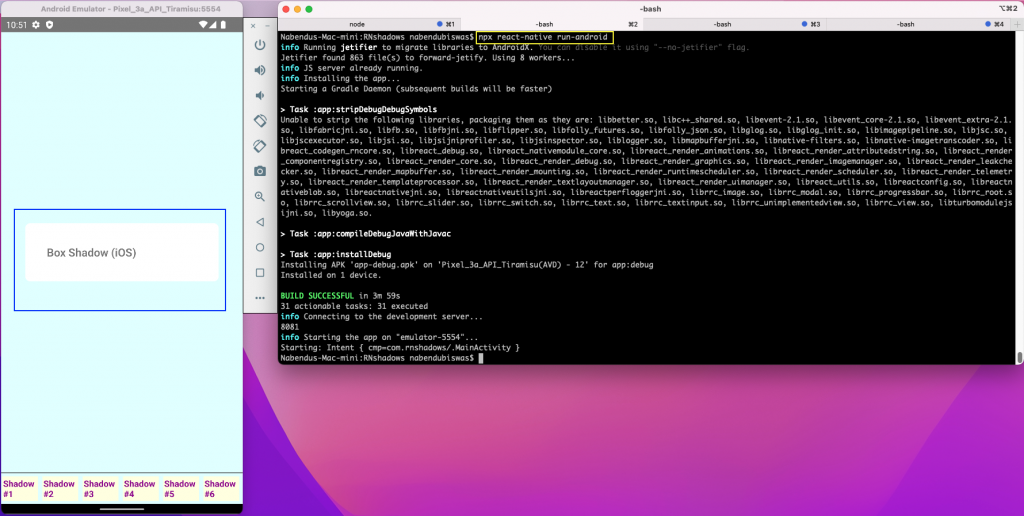
Task: Click the terminal window scrollbar
Action: pyautogui.click(x=1019, y=357)
